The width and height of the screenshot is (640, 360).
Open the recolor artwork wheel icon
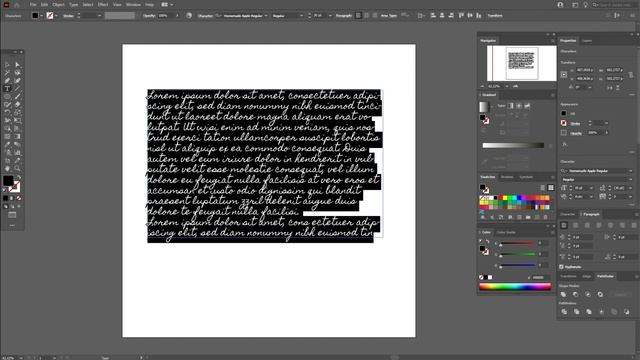click(189, 16)
